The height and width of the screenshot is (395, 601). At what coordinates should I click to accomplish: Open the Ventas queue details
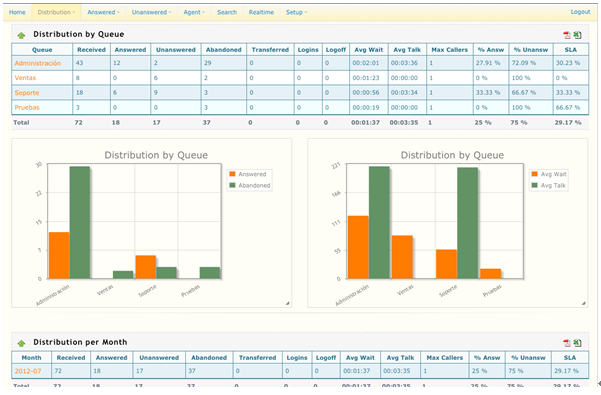click(x=25, y=78)
